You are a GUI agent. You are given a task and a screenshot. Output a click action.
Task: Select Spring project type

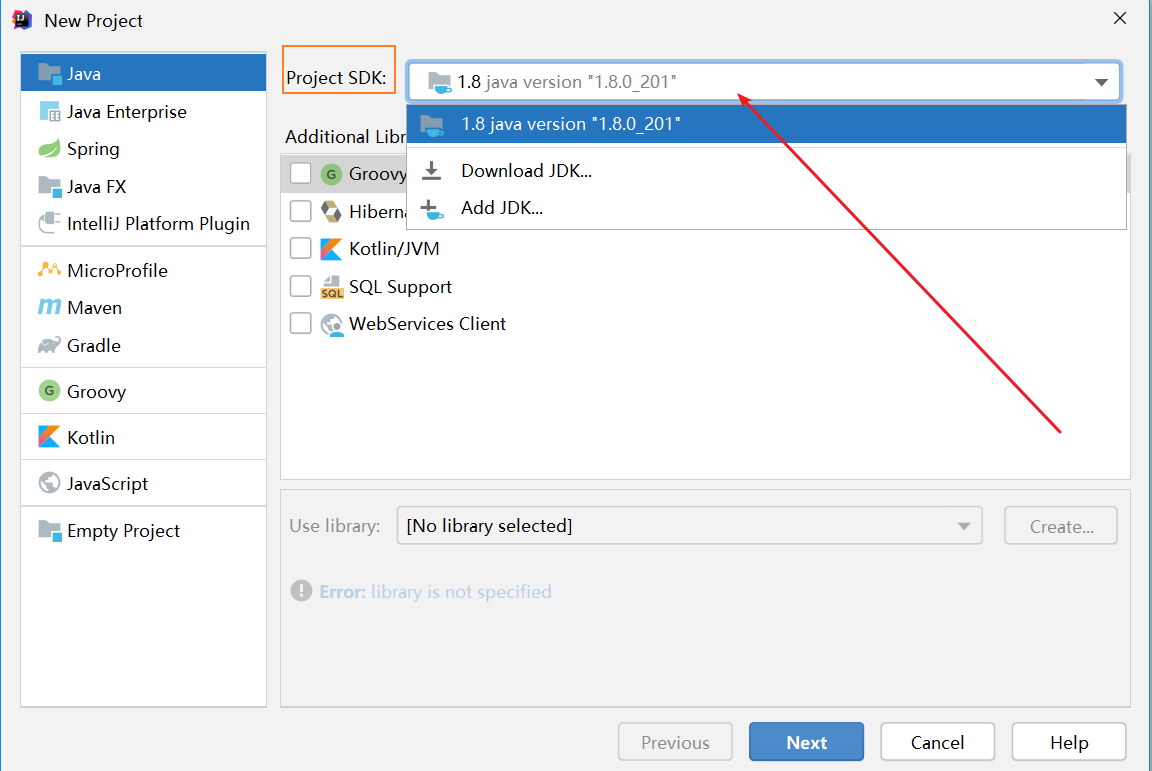point(143,149)
